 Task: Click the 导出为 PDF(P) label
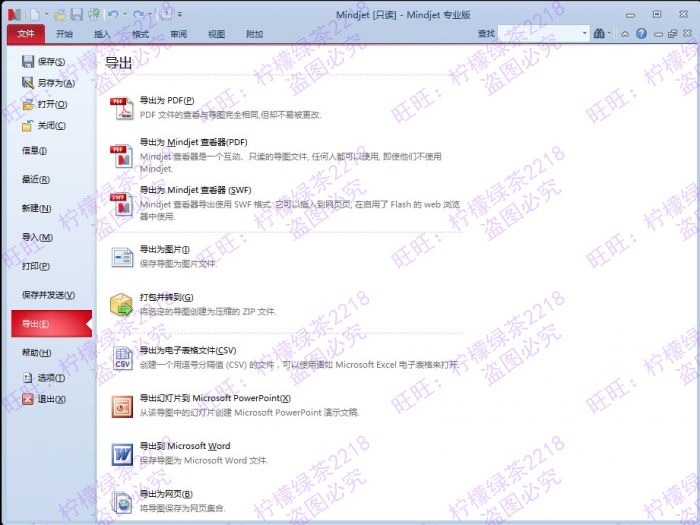coord(167,100)
